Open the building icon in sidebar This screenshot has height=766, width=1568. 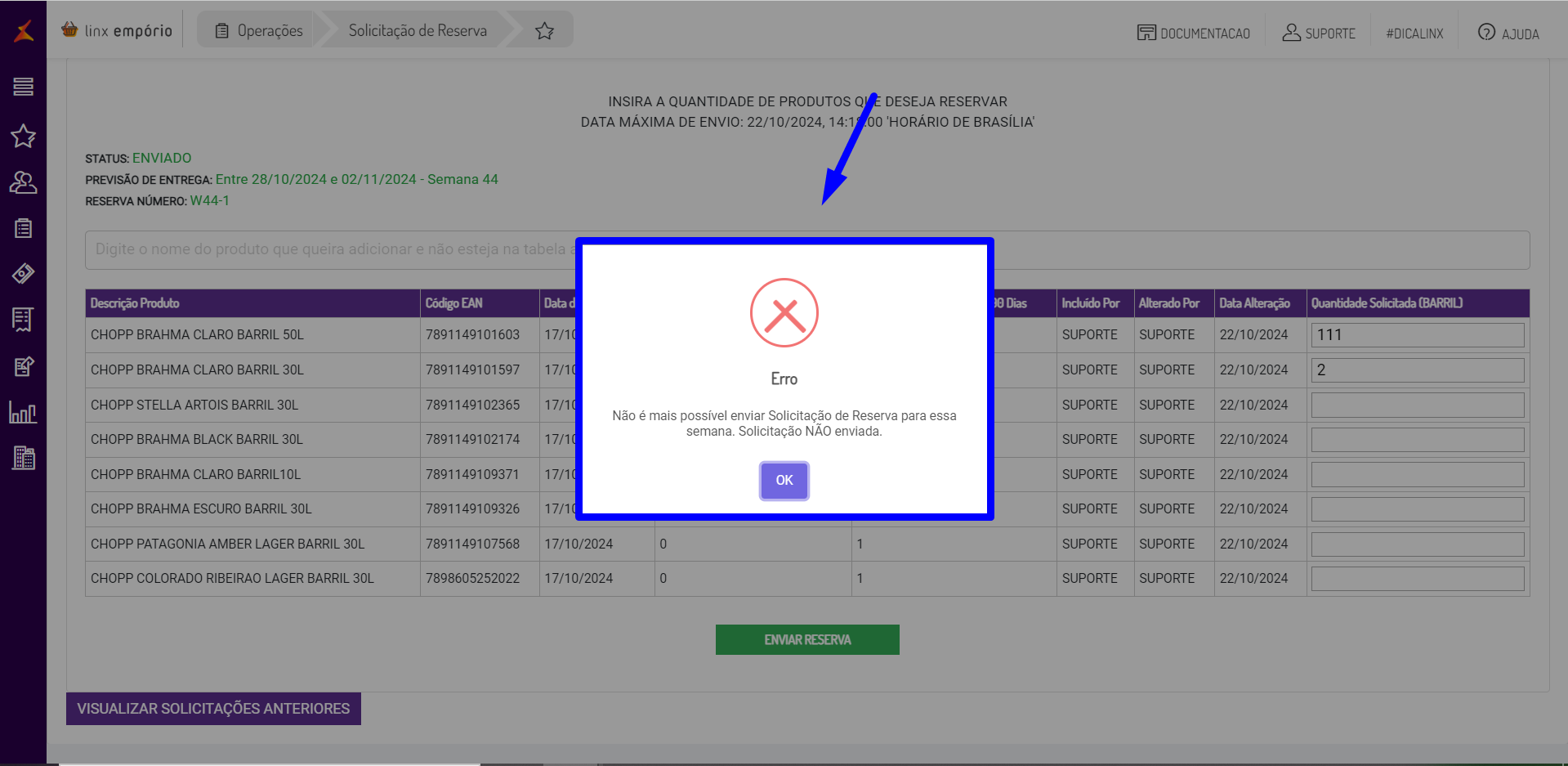click(x=24, y=458)
